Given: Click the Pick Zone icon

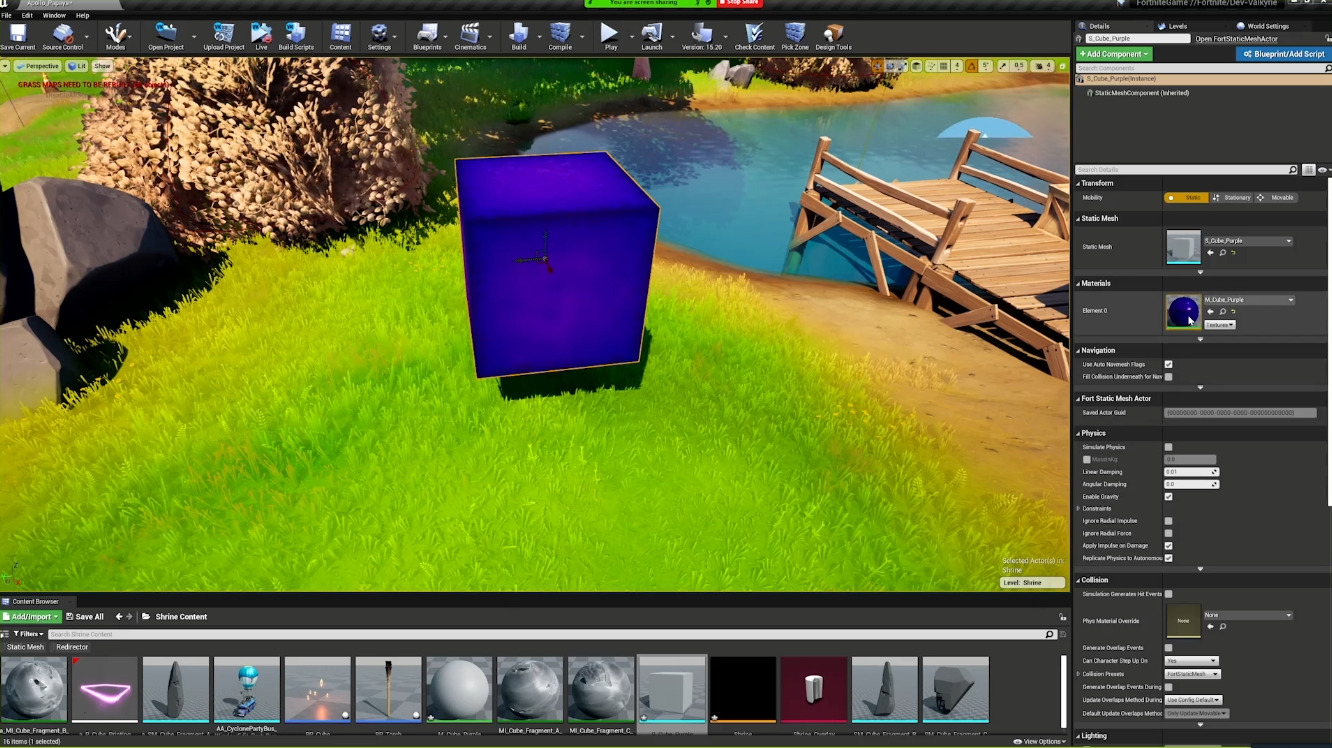Looking at the screenshot, I should (795, 37).
